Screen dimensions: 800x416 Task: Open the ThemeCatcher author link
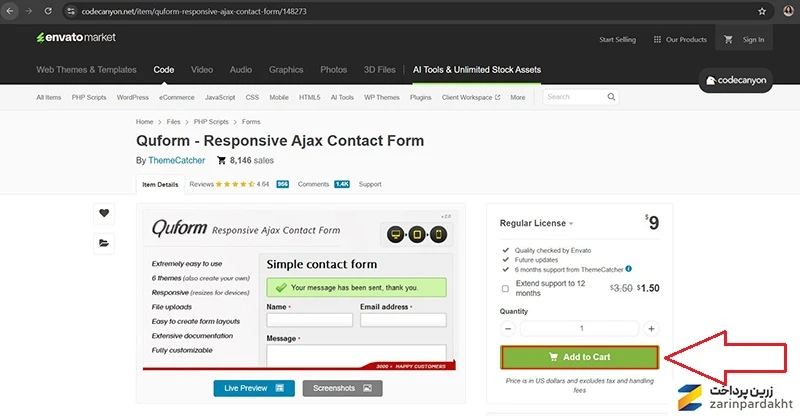pos(177,160)
